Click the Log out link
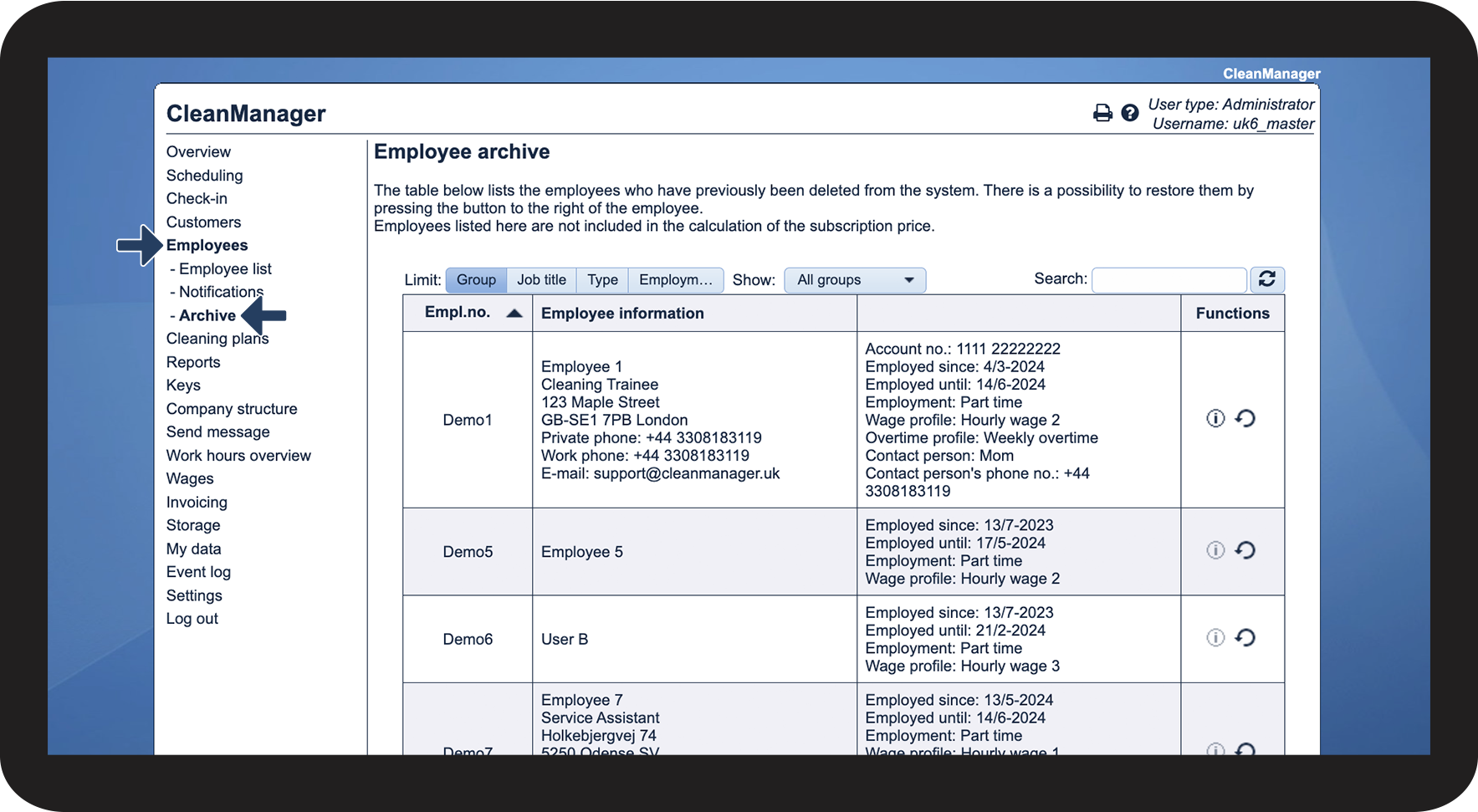The image size is (1478, 812). (192, 619)
